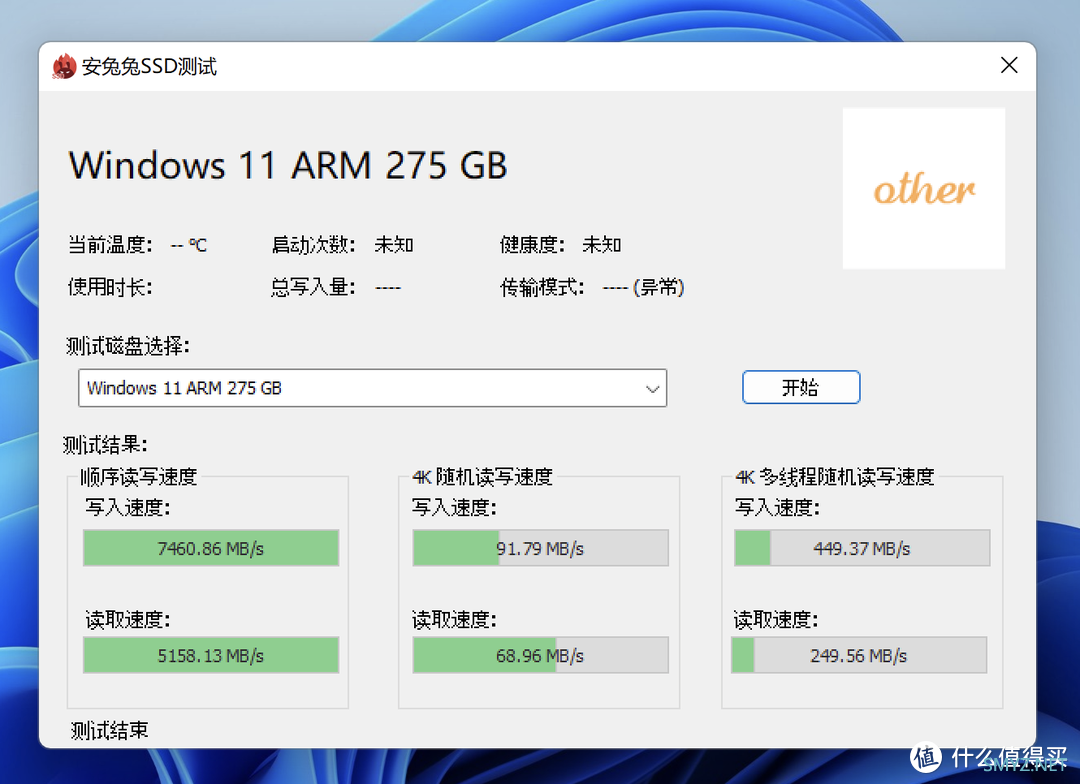The image size is (1080, 784).
Task: Click the 总写入量 label
Action: click(x=313, y=287)
